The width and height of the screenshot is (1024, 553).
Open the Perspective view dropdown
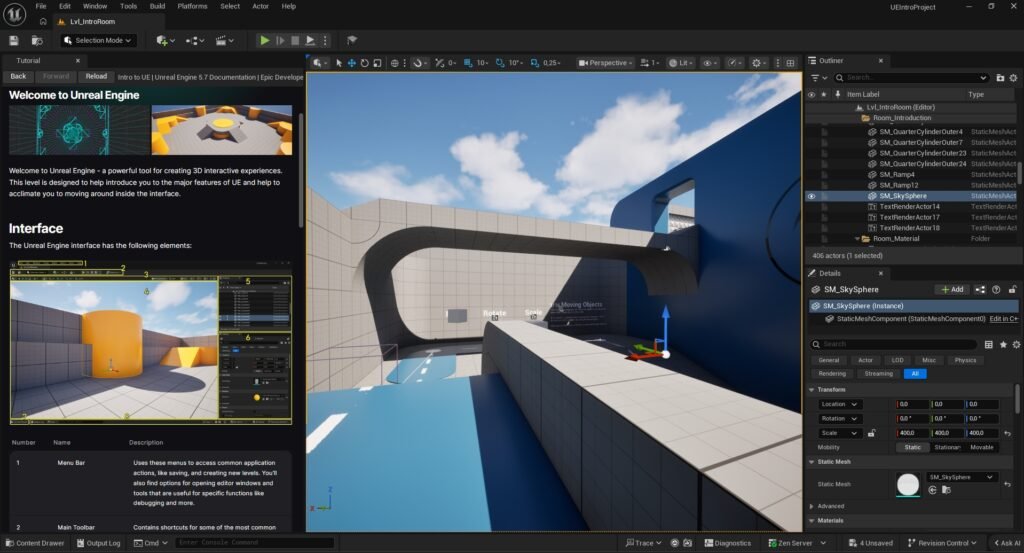coord(605,63)
